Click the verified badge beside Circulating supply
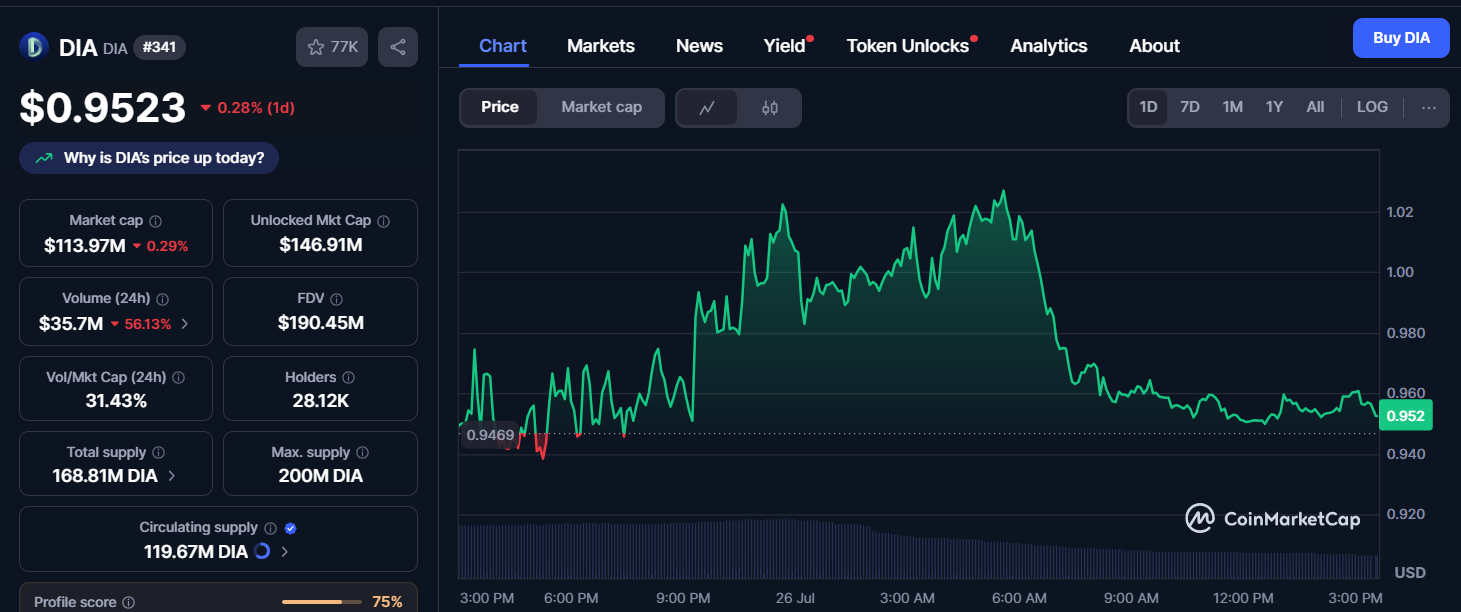The height and width of the screenshot is (612, 1461). click(x=290, y=528)
